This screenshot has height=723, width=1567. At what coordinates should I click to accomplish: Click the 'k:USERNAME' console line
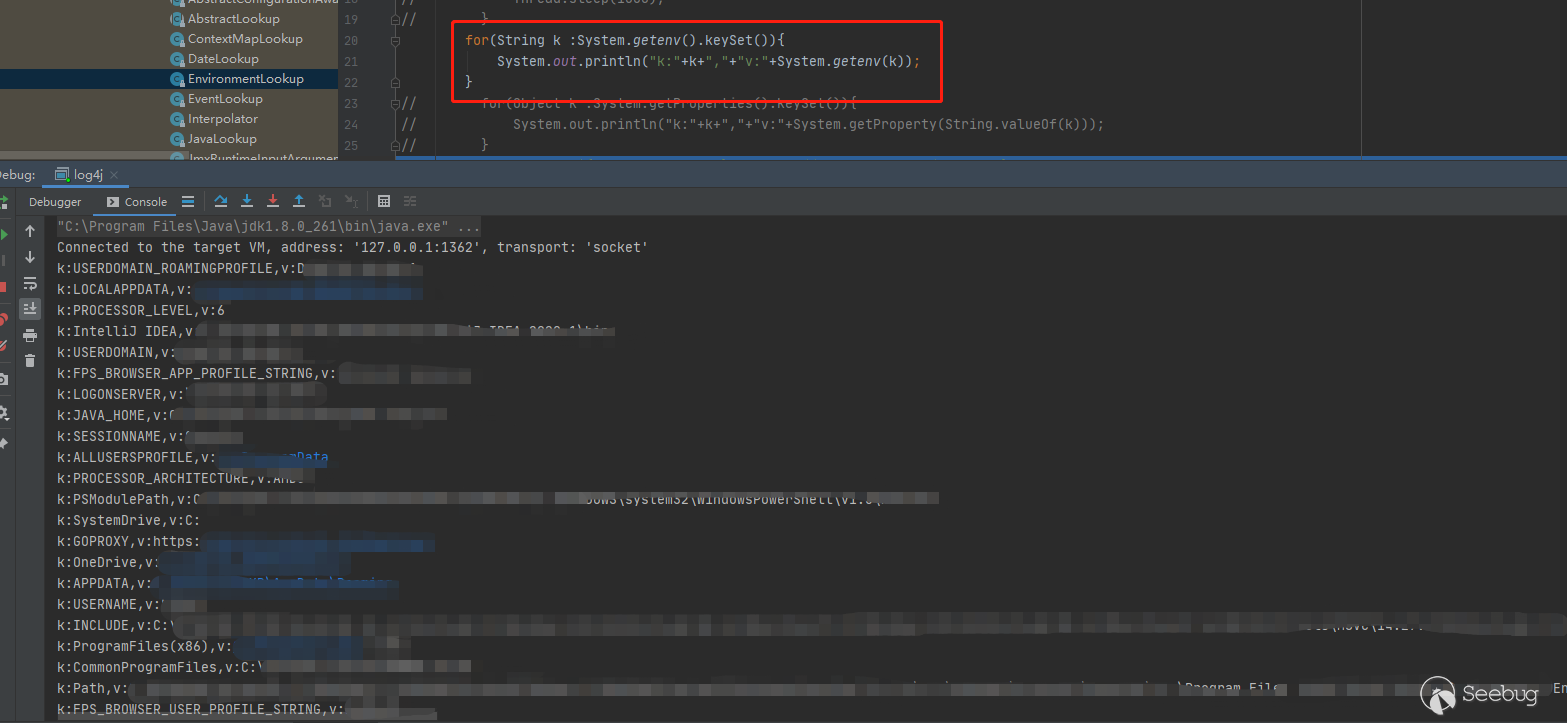click(x=132, y=604)
